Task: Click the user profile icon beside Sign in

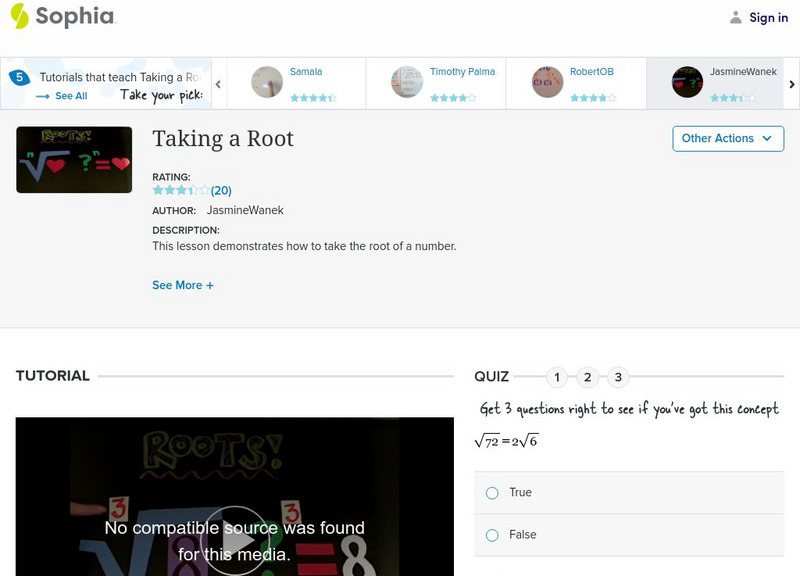Action: (735, 18)
